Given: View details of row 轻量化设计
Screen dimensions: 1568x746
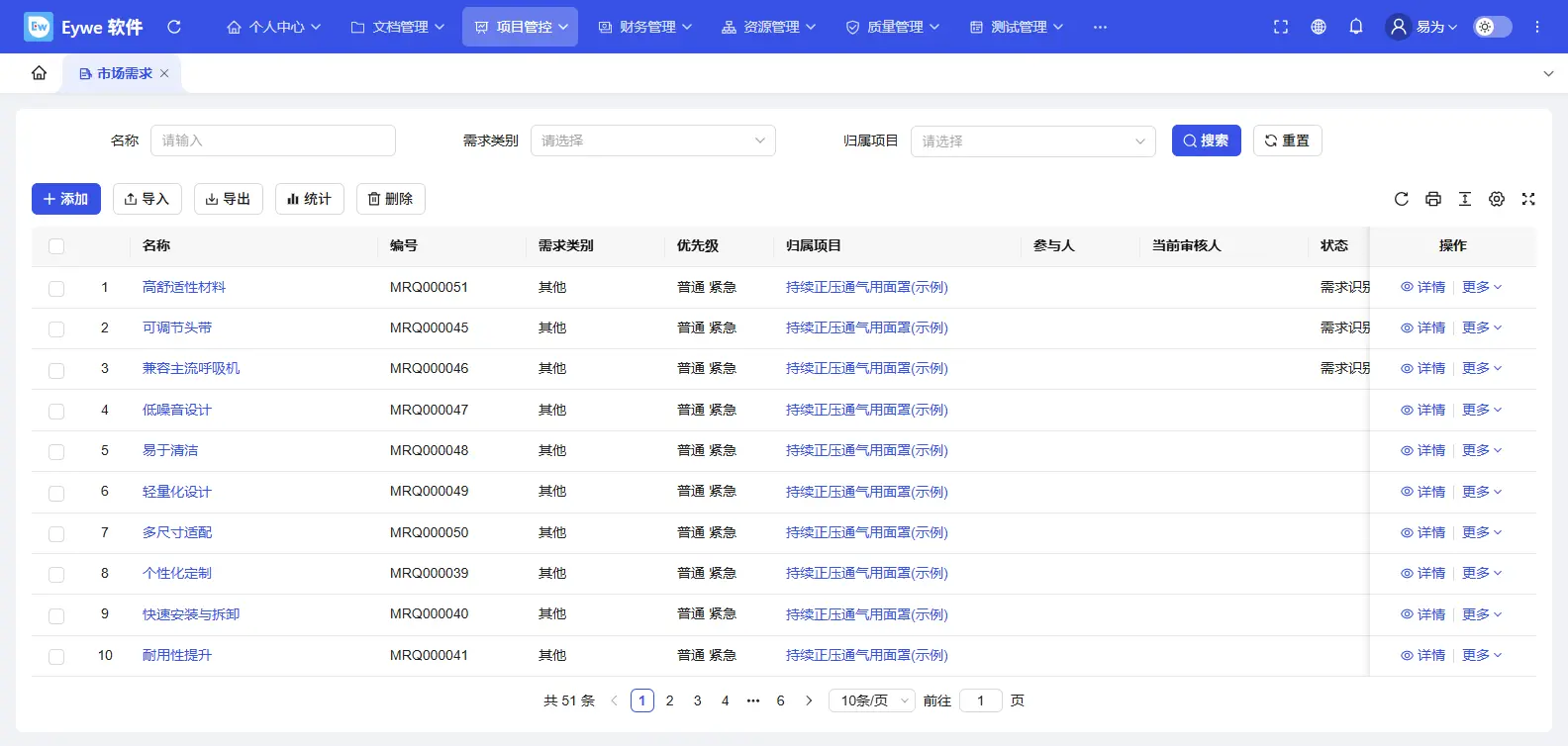Looking at the screenshot, I should (1423, 492).
